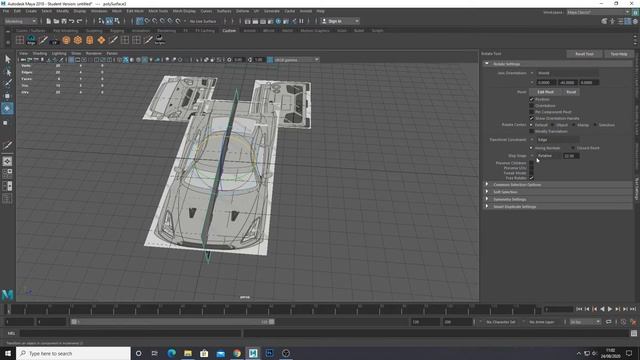This screenshot has height=360, width=640.
Task: Enable select by hierarchy mode
Action: [101, 21]
